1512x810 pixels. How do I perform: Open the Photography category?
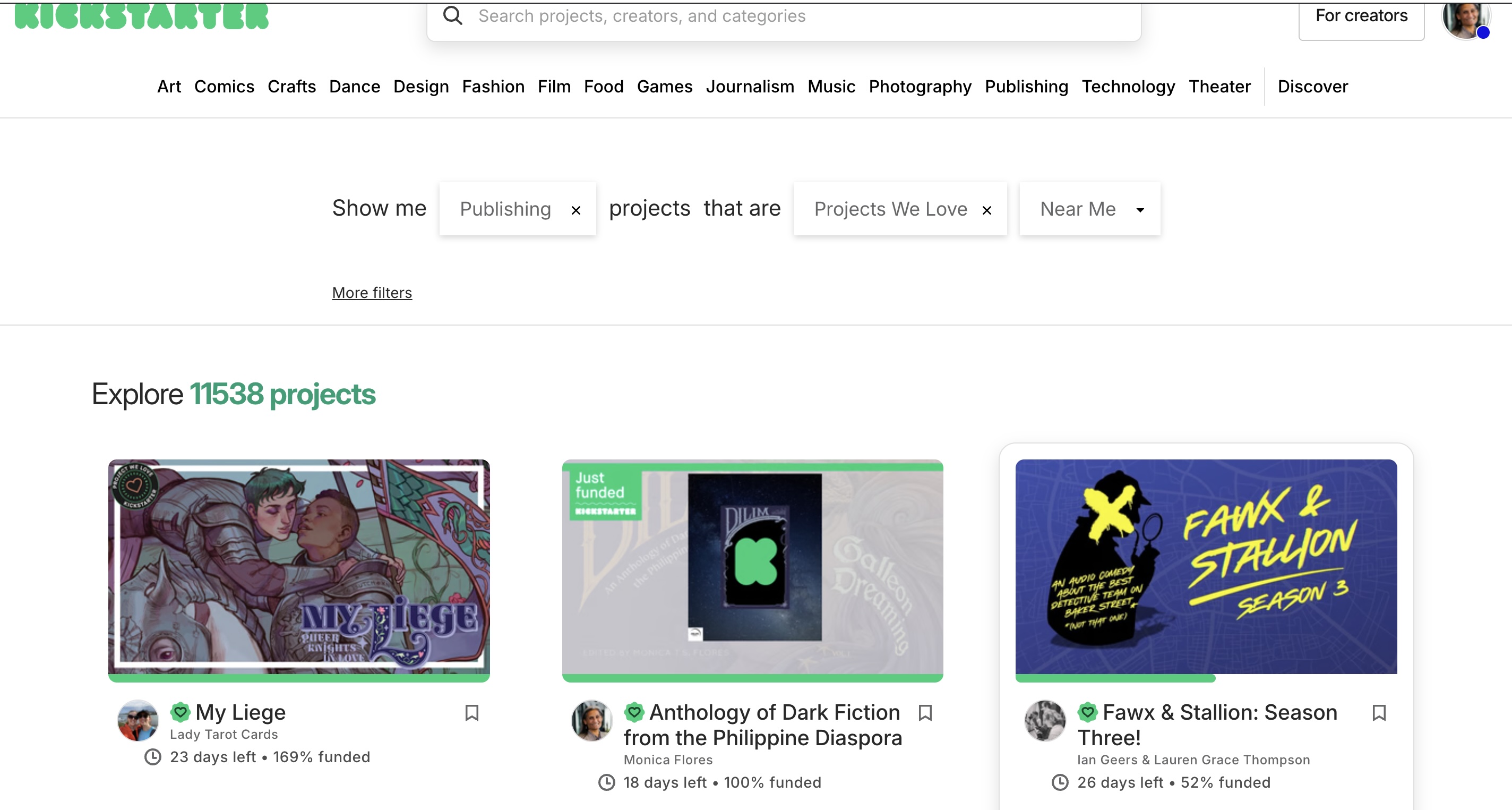(920, 87)
